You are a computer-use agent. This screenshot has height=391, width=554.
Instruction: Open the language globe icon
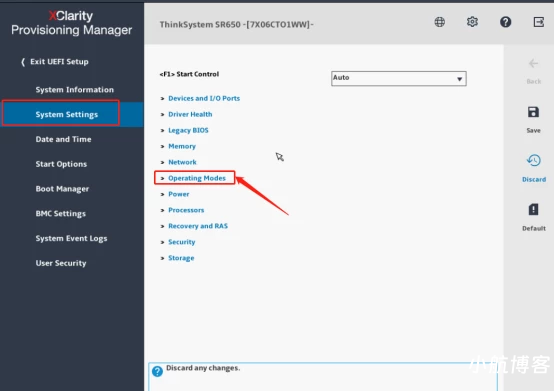click(x=440, y=22)
